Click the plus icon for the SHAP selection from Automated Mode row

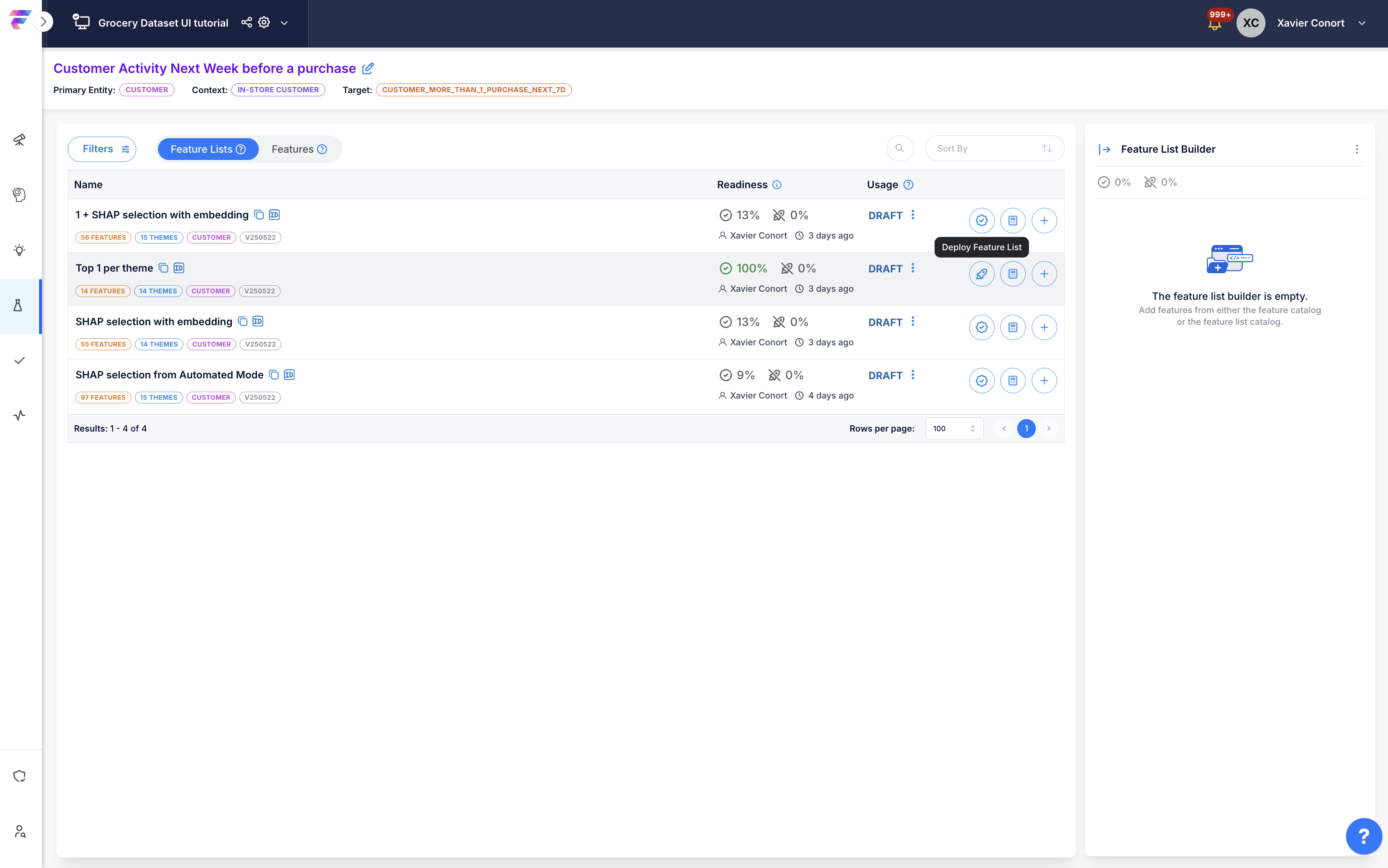[x=1043, y=381]
